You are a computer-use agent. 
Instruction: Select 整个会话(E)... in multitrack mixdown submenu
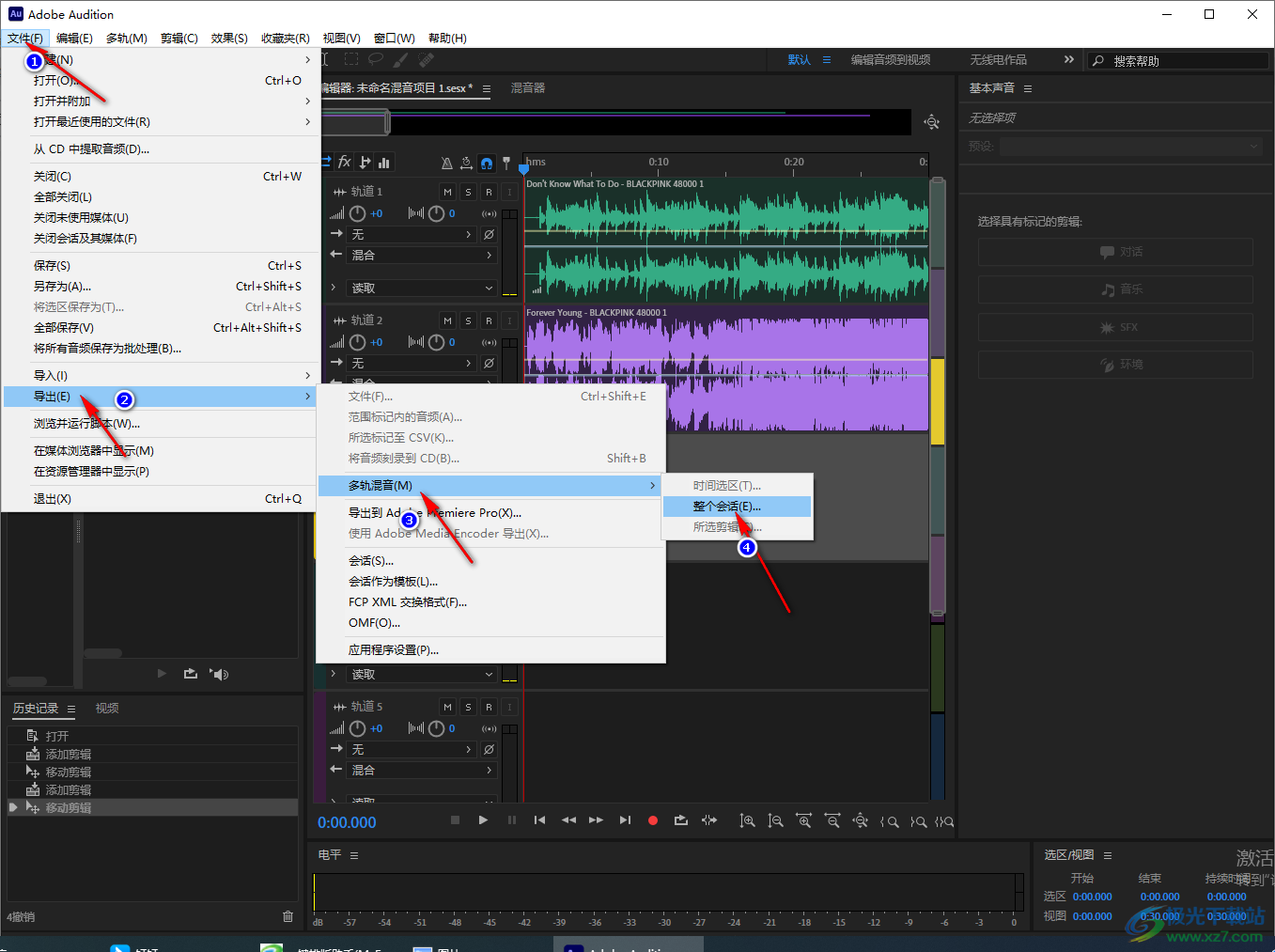[x=737, y=507]
